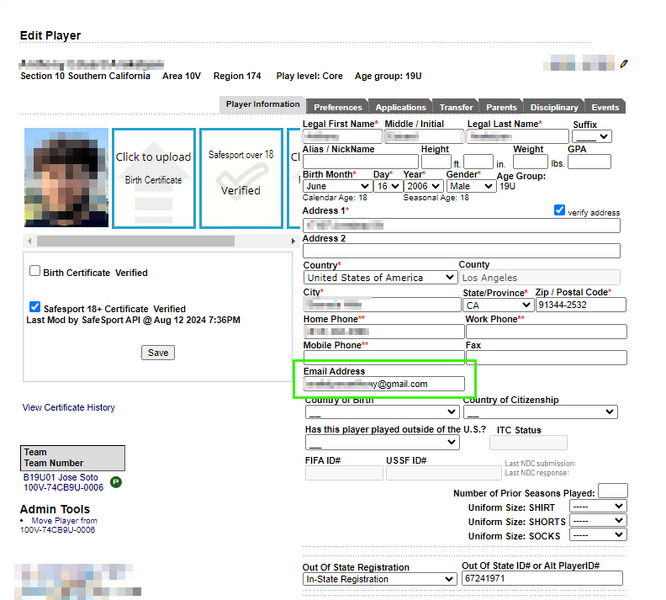
Task: Open the Country dropdown
Action: point(380,277)
